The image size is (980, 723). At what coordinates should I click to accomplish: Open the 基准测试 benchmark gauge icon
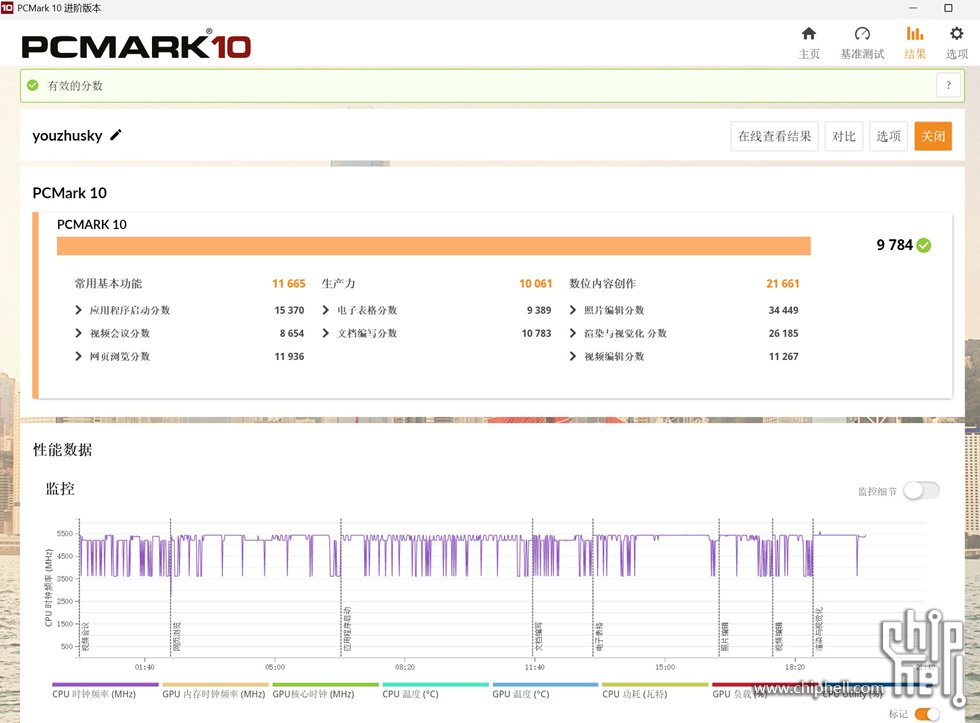[862, 34]
